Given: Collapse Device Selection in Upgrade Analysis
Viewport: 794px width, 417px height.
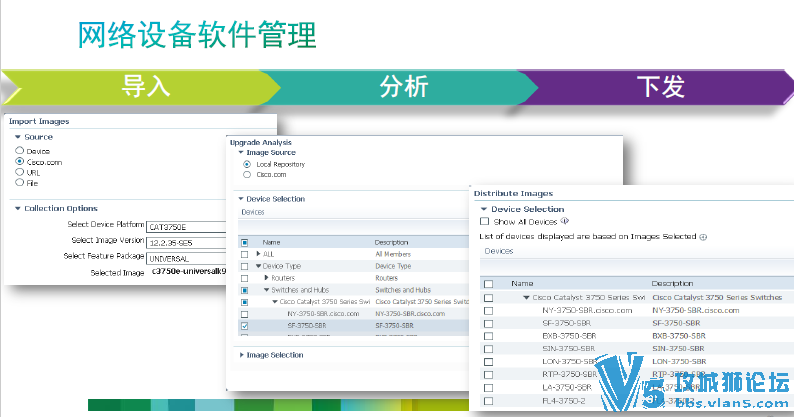Looking at the screenshot, I should coord(241,199).
